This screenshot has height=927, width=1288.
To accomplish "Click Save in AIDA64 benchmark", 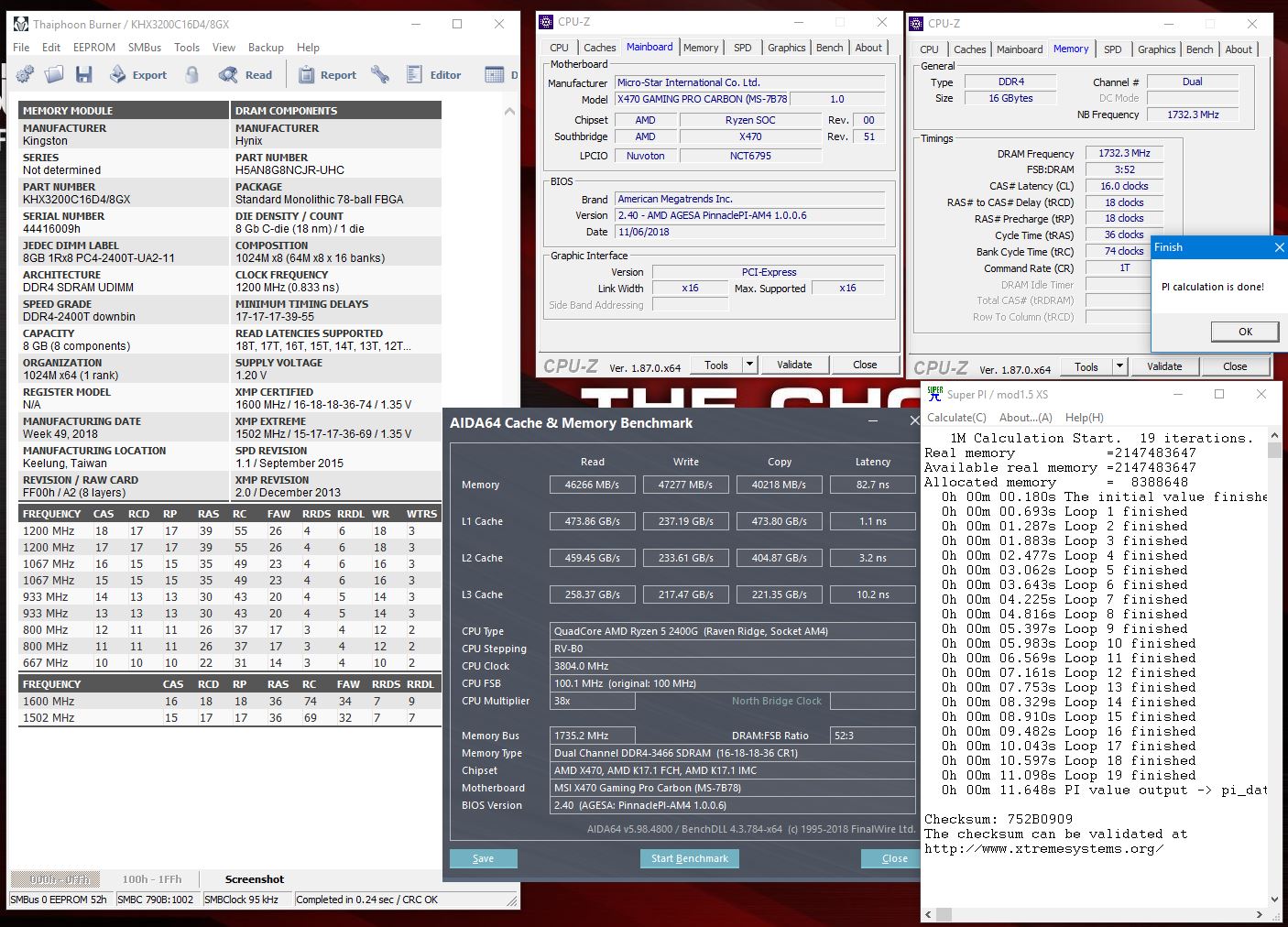I will pos(484,858).
